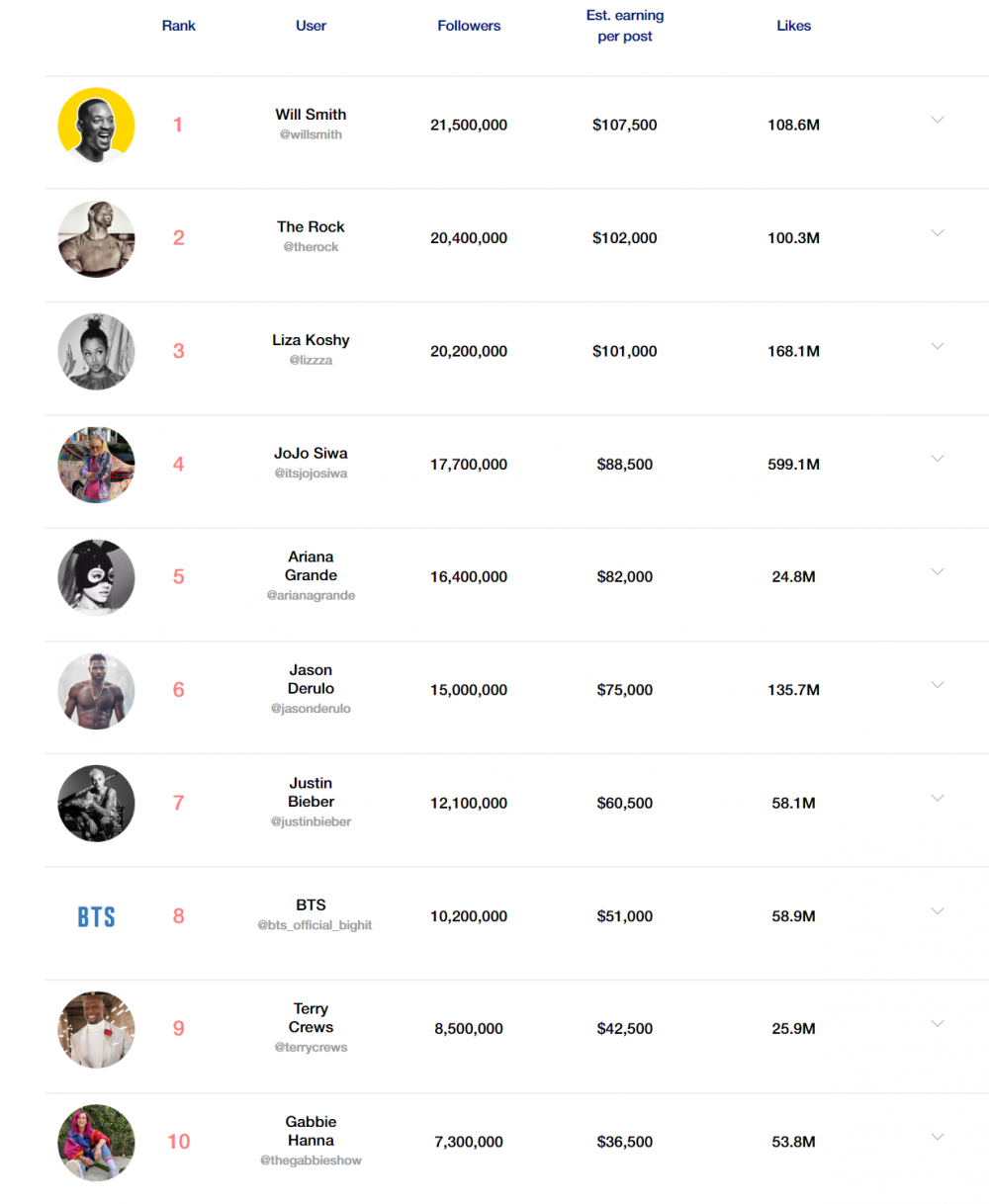Sort by Likes column header
The width and height of the screenshot is (989, 1204).
[x=793, y=26]
